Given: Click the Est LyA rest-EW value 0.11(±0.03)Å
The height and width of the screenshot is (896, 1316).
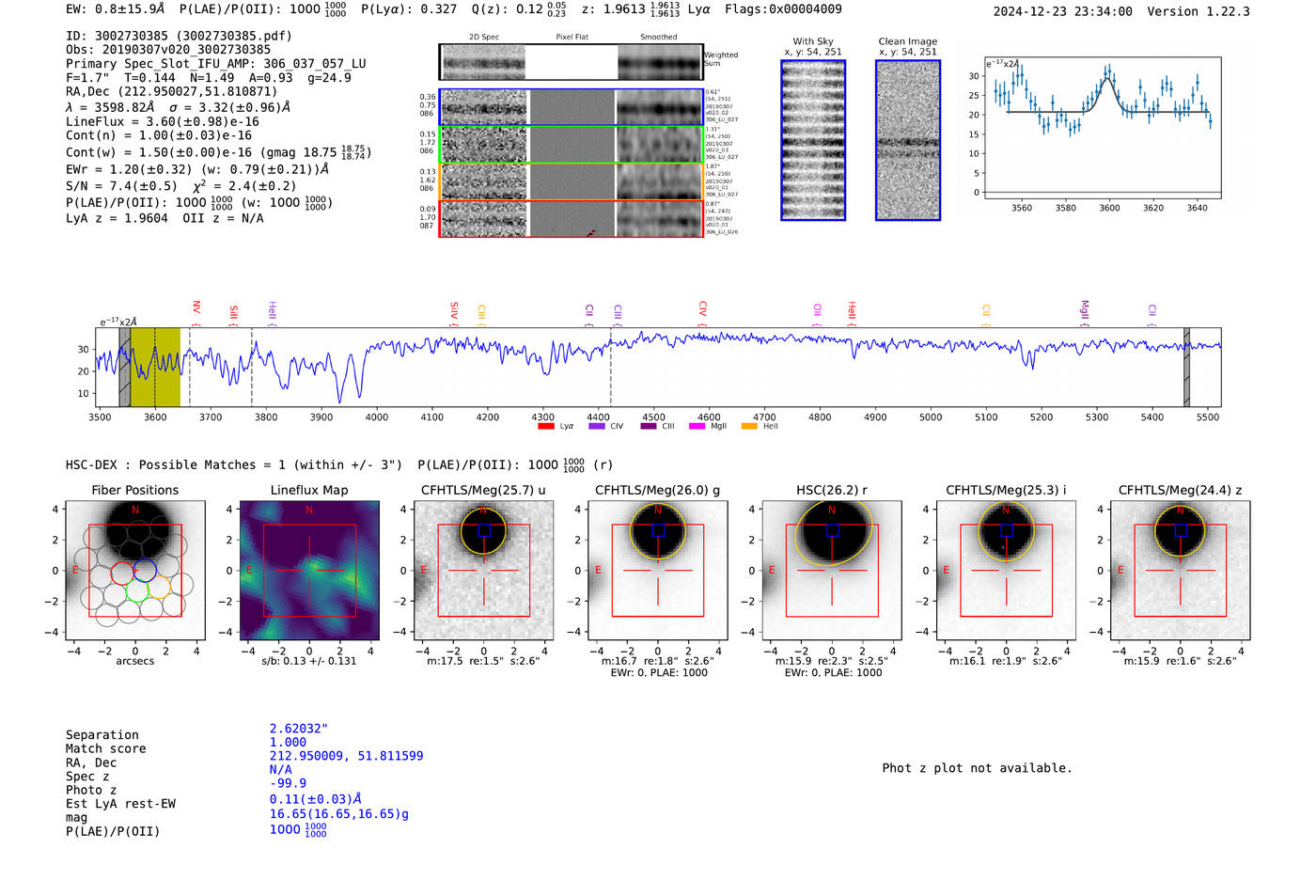Looking at the screenshot, I should pyautogui.click(x=316, y=799).
